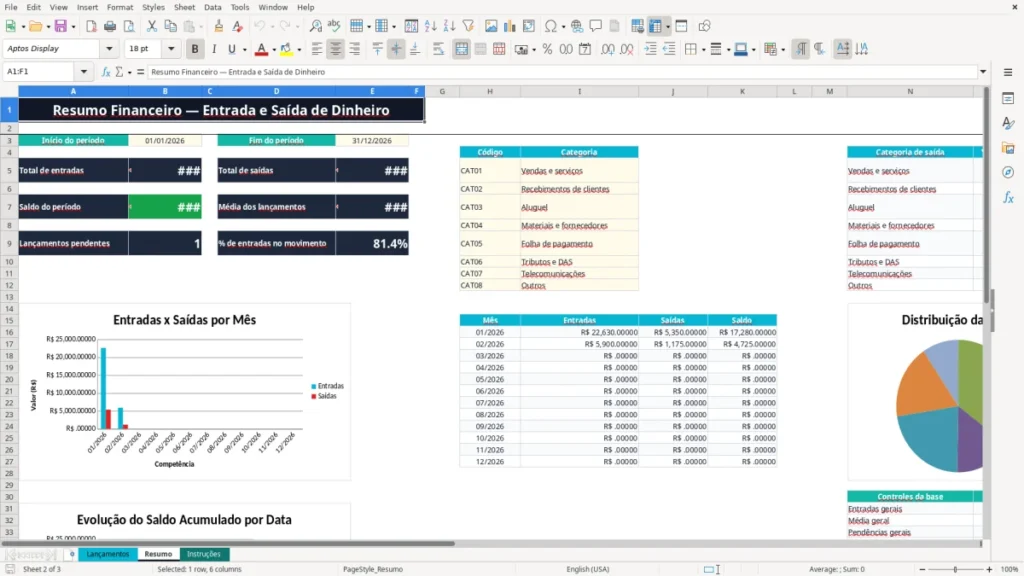This screenshot has width=1024, height=576.
Task: Toggle Italic formatting
Action: 214,49
